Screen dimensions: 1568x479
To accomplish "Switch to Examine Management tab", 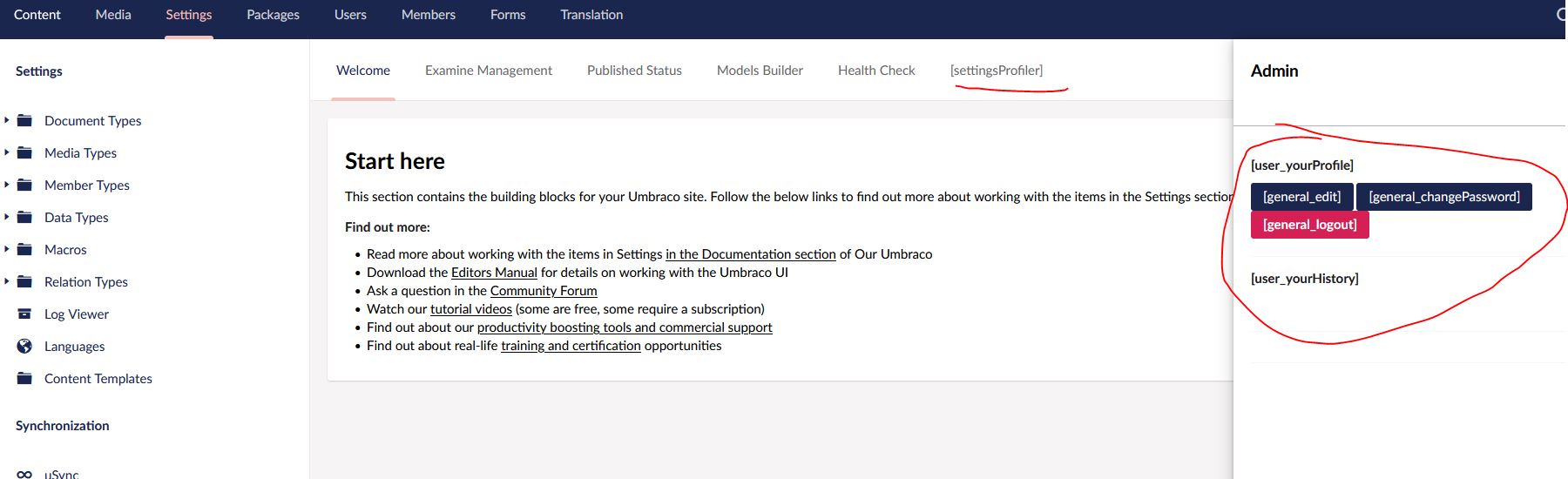I will coord(489,71).
